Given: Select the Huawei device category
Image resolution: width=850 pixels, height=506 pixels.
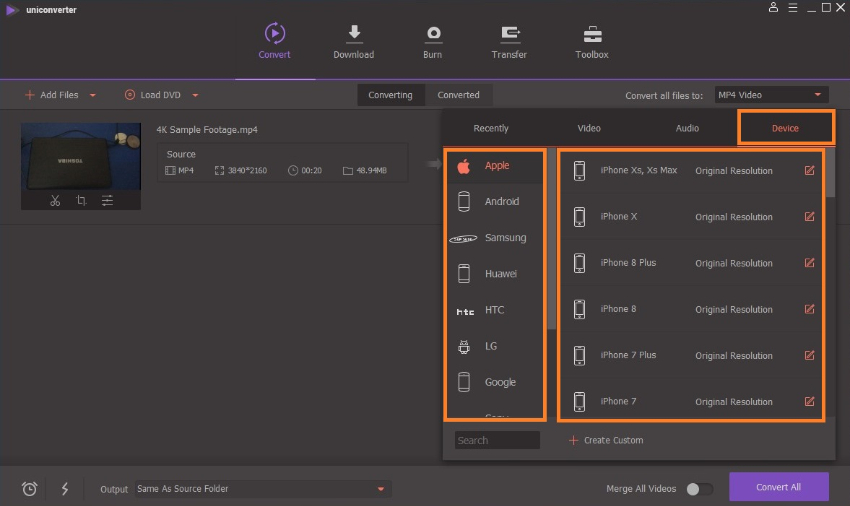Looking at the screenshot, I should coord(494,273).
